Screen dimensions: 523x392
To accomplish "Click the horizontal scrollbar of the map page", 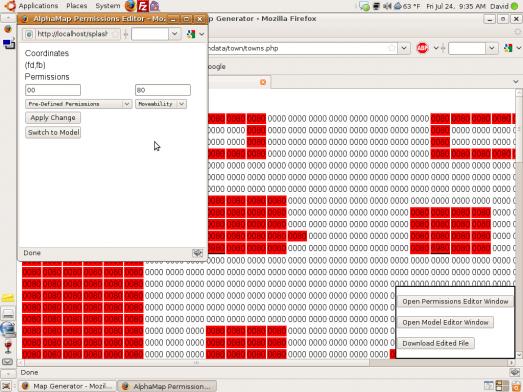I will click(267, 362).
